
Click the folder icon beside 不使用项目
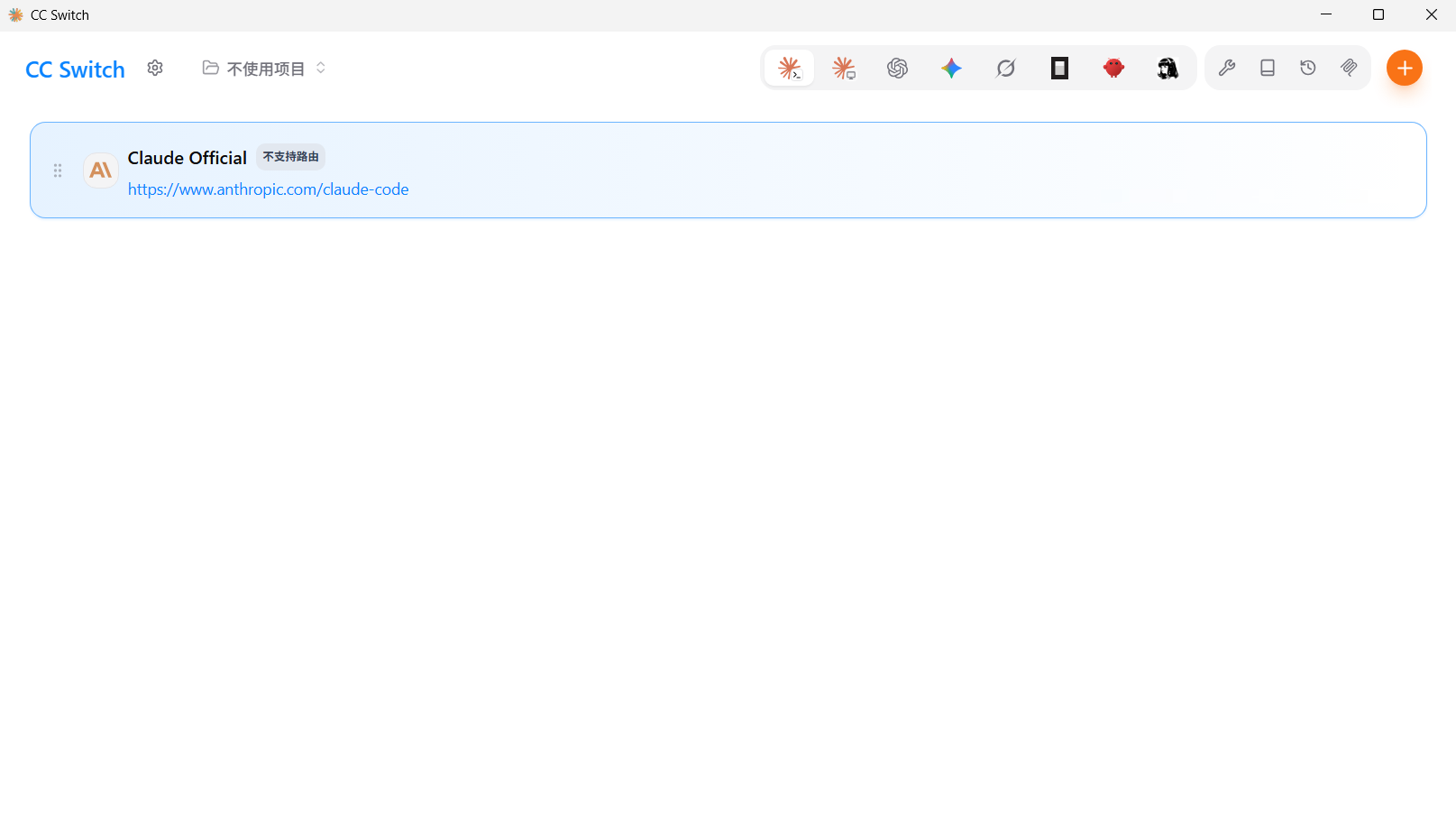click(x=210, y=69)
